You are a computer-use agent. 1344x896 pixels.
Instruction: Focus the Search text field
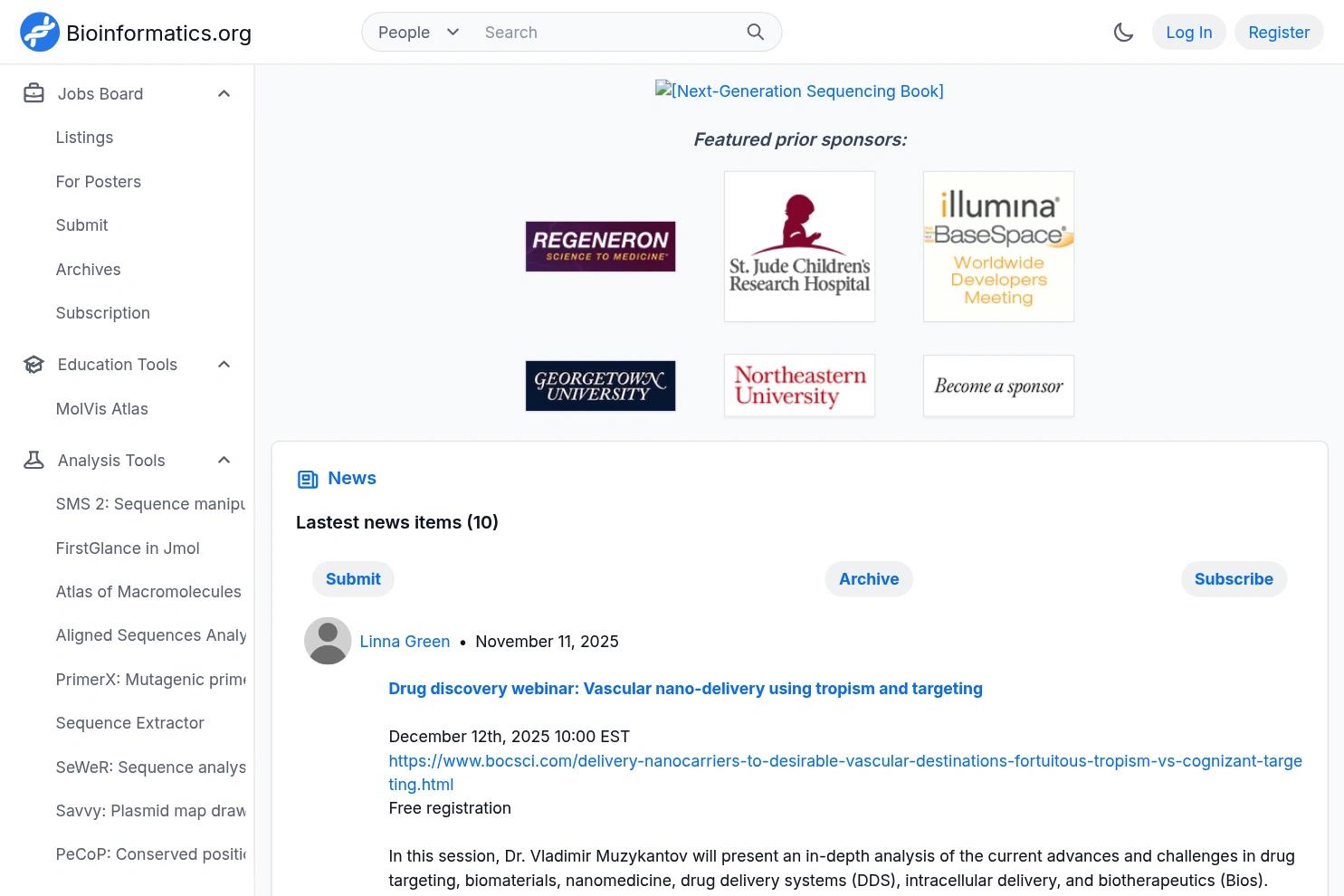click(606, 33)
